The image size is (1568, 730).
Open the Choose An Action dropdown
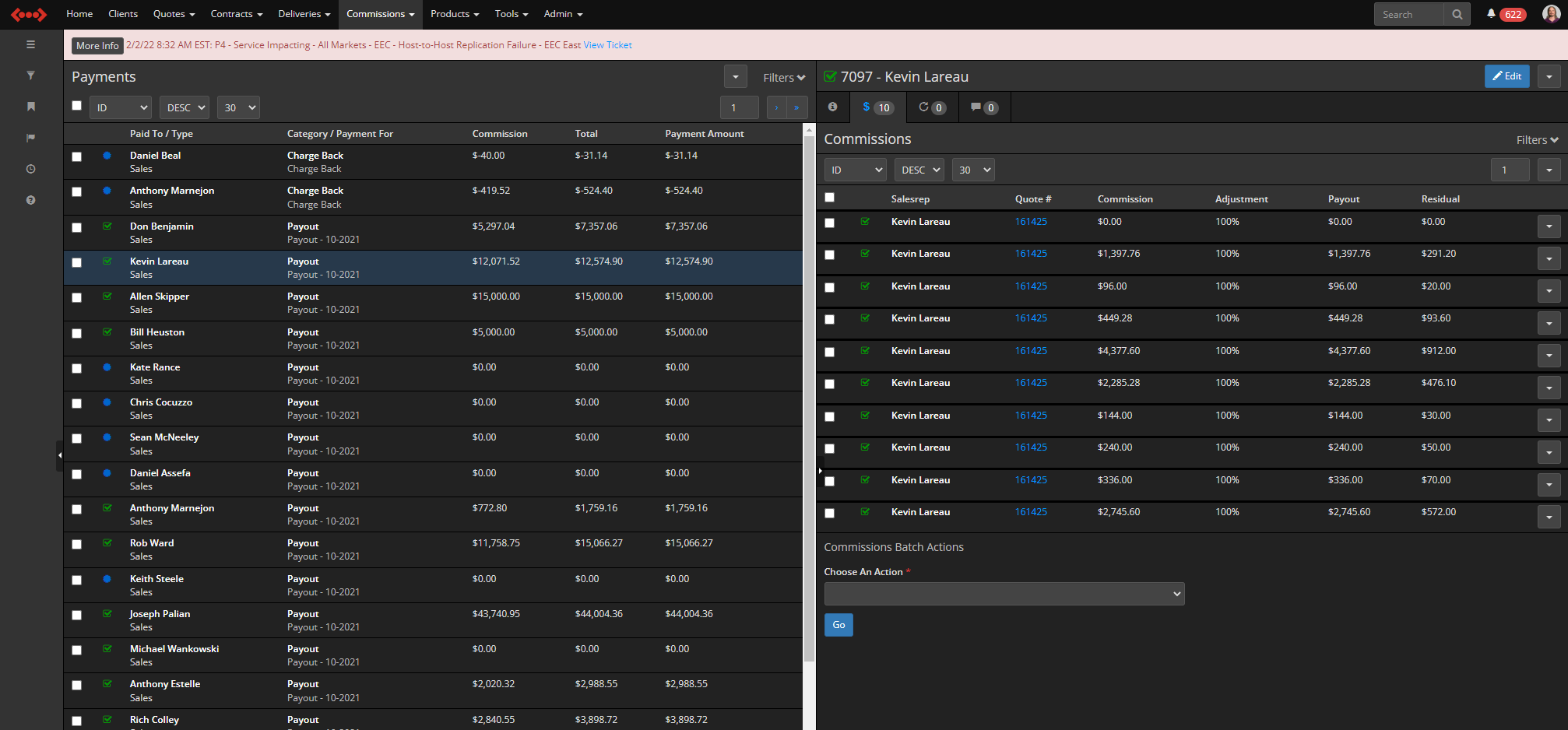point(1003,594)
